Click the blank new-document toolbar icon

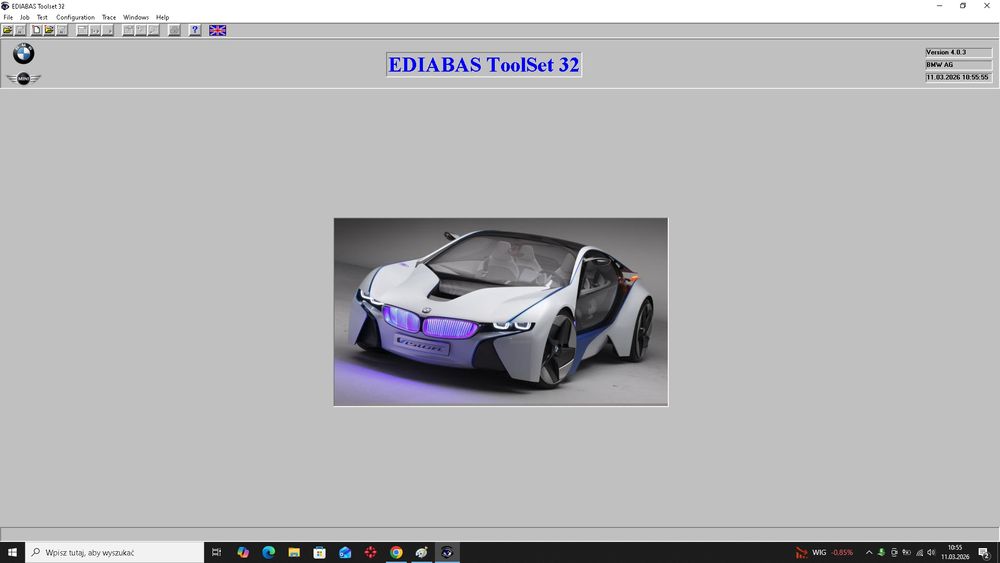click(x=36, y=30)
